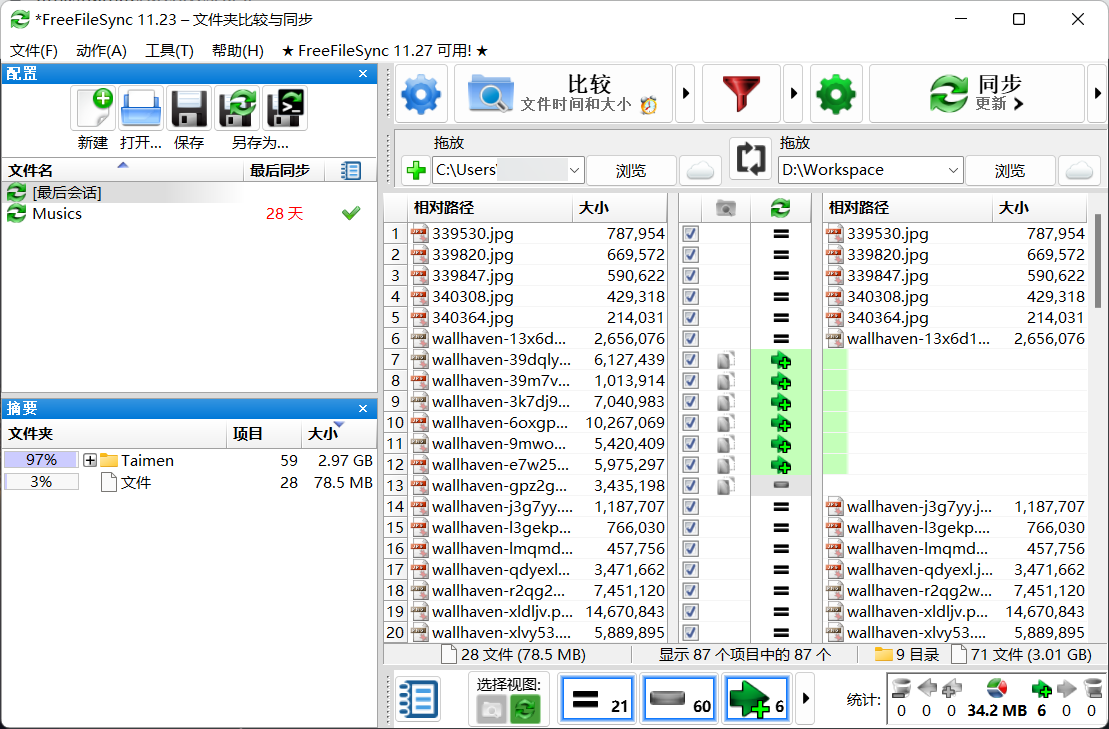Change sync action for wallhaven-e7w25 row

pyautogui.click(x=781, y=465)
